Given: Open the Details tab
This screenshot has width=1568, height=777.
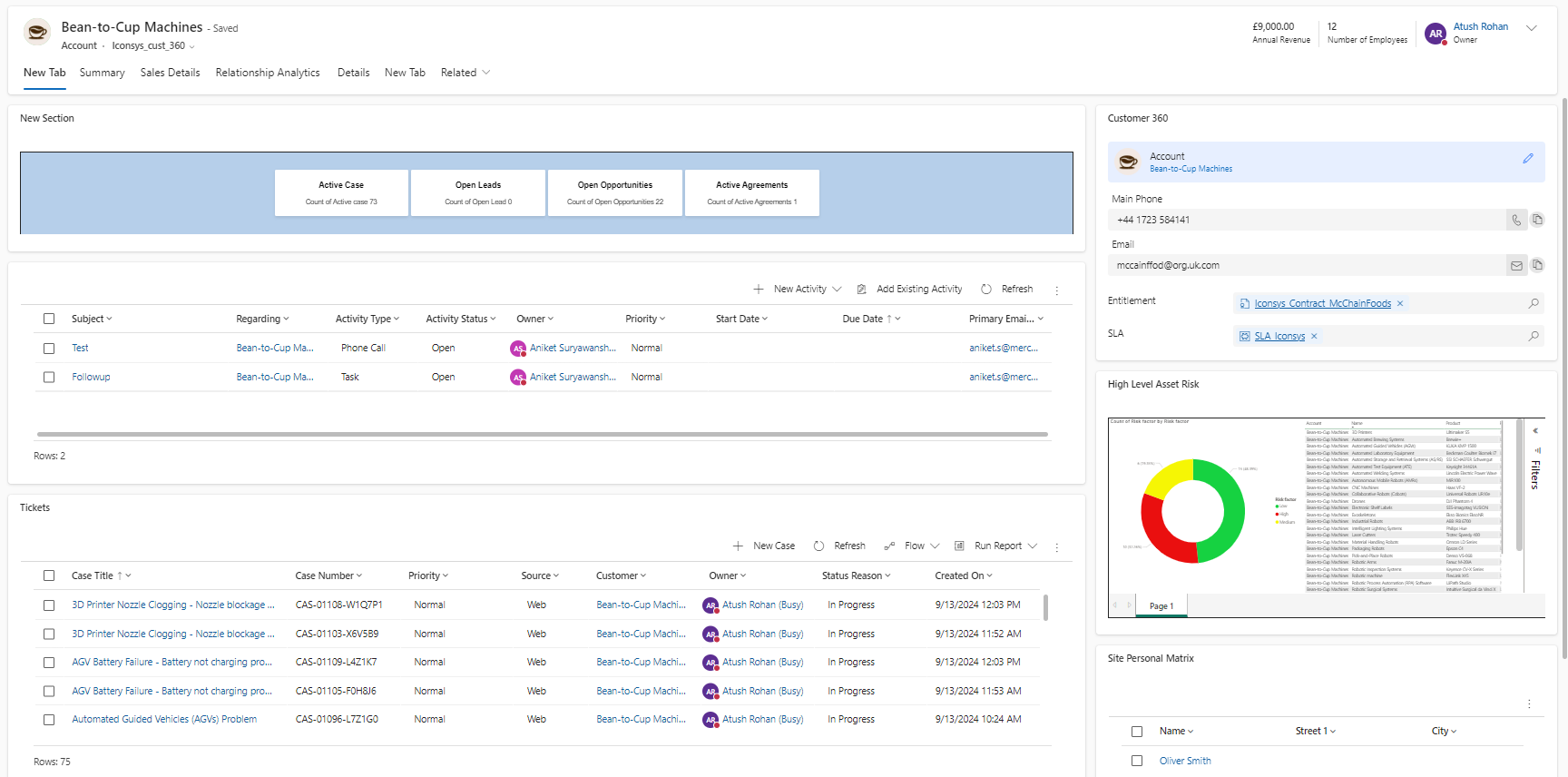Looking at the screenshot, I should coord(353,73).
